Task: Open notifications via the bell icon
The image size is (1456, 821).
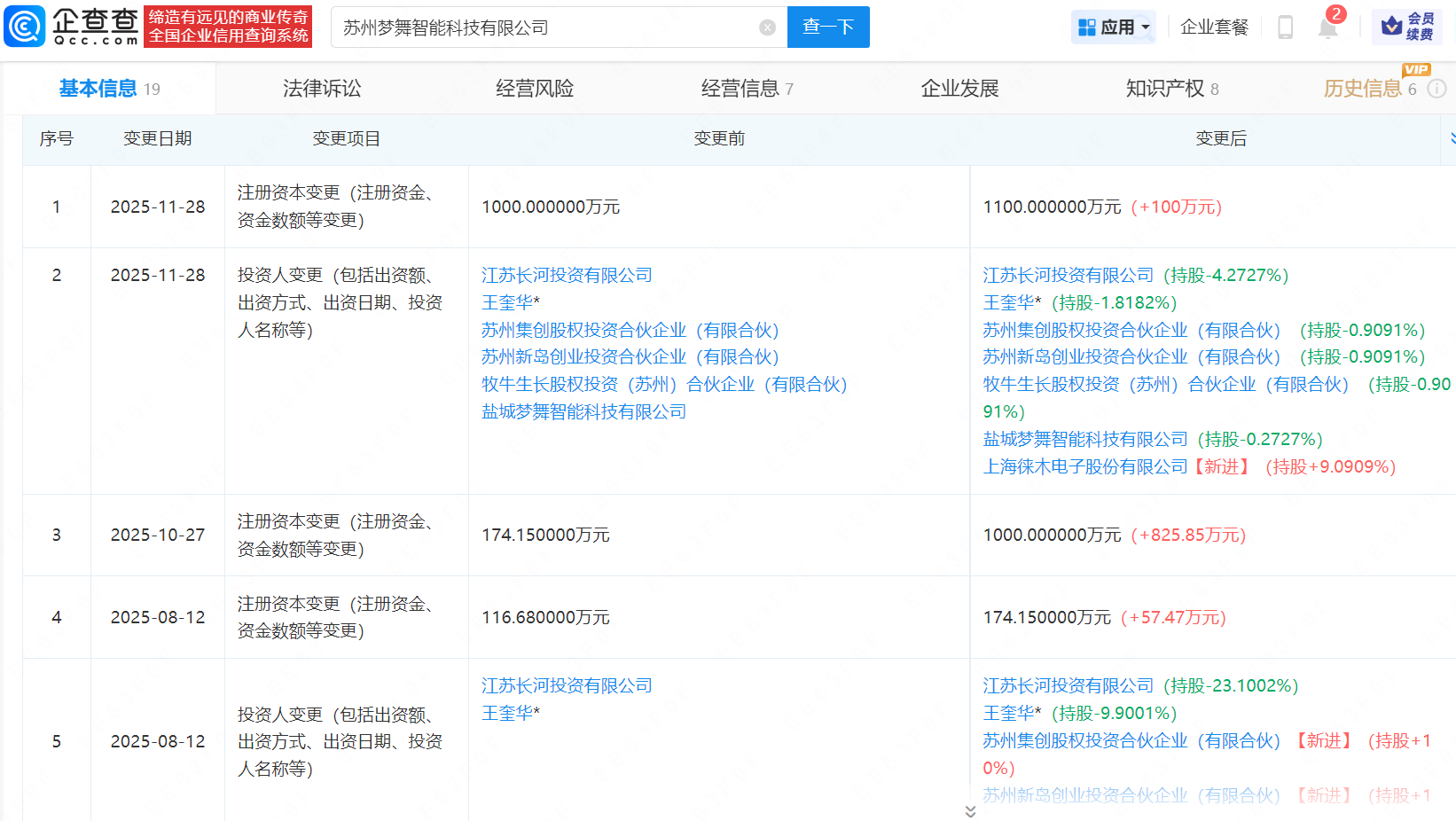Action: pos(1327,27)
